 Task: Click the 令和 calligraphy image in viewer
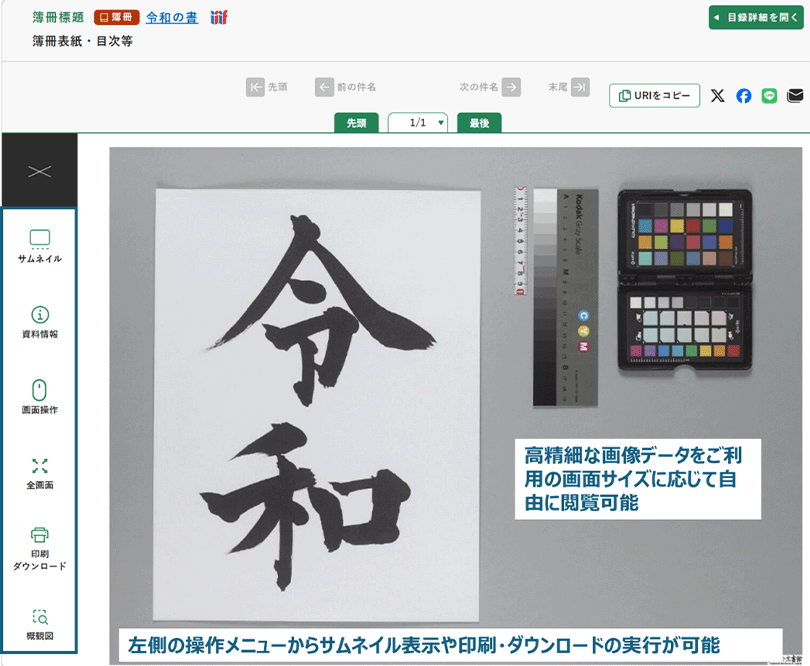(x=317, y=400)
